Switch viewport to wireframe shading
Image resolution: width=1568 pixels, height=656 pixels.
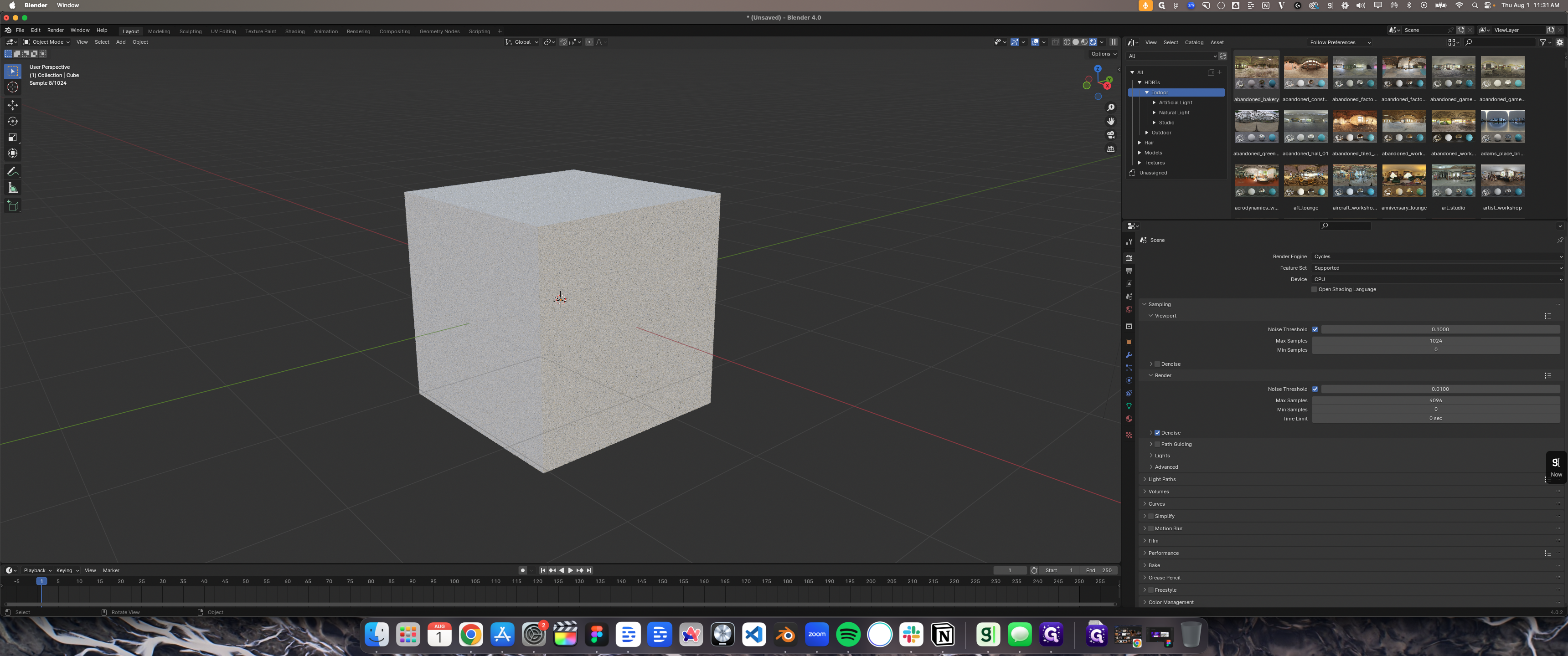[x=1067, y=42]
